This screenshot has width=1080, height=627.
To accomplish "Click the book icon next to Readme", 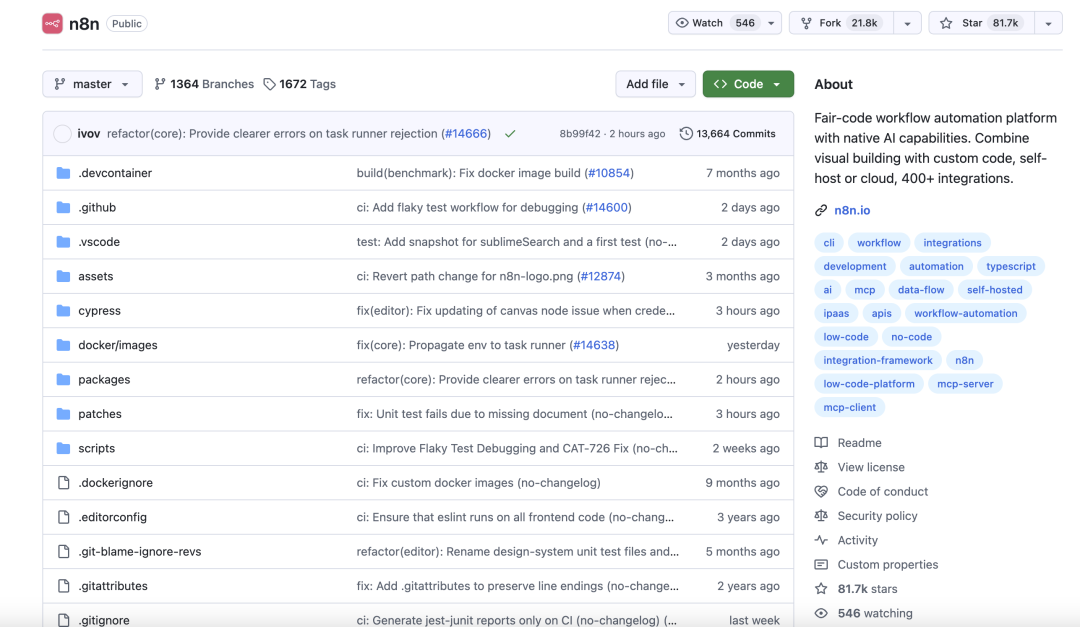I will point(821,442).
